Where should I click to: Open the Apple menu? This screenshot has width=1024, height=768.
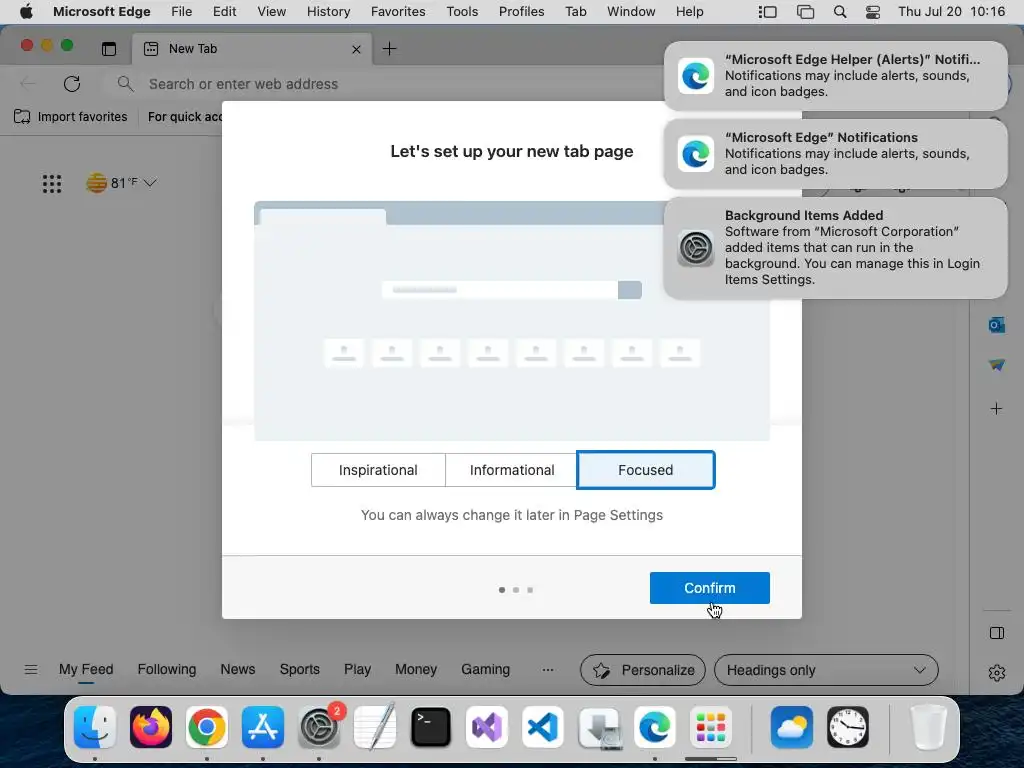pos(26,12)
